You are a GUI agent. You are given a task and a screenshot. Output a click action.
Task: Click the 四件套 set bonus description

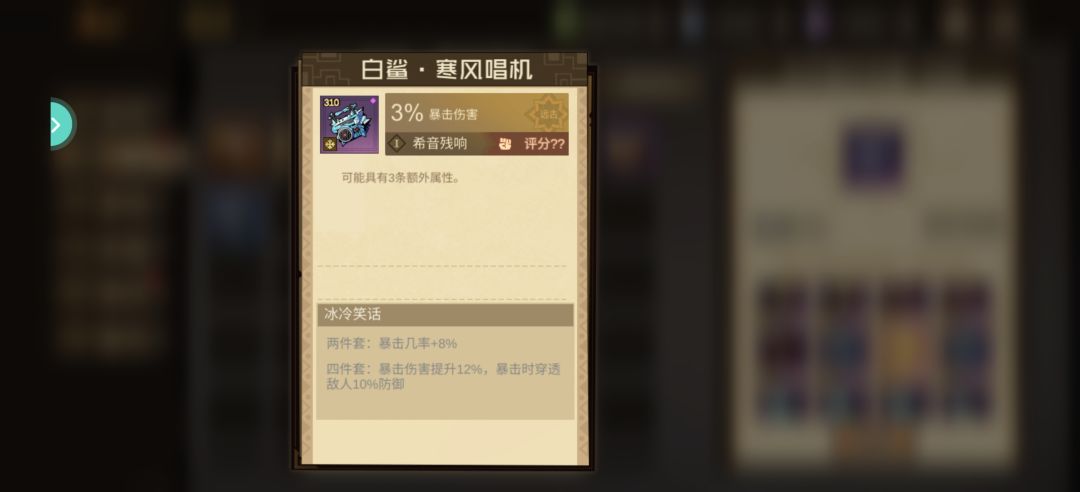click(444, 376)
